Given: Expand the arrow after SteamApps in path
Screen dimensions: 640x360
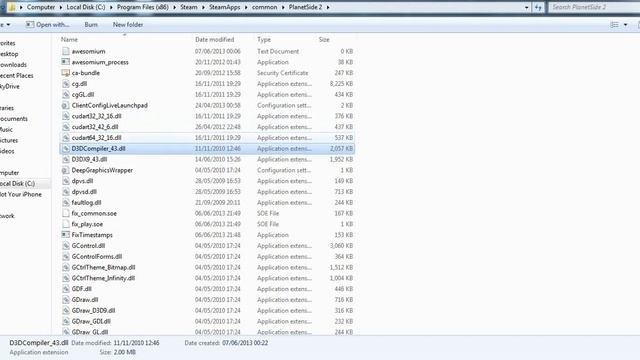Looking at the screenshot, I should (246, 7).
